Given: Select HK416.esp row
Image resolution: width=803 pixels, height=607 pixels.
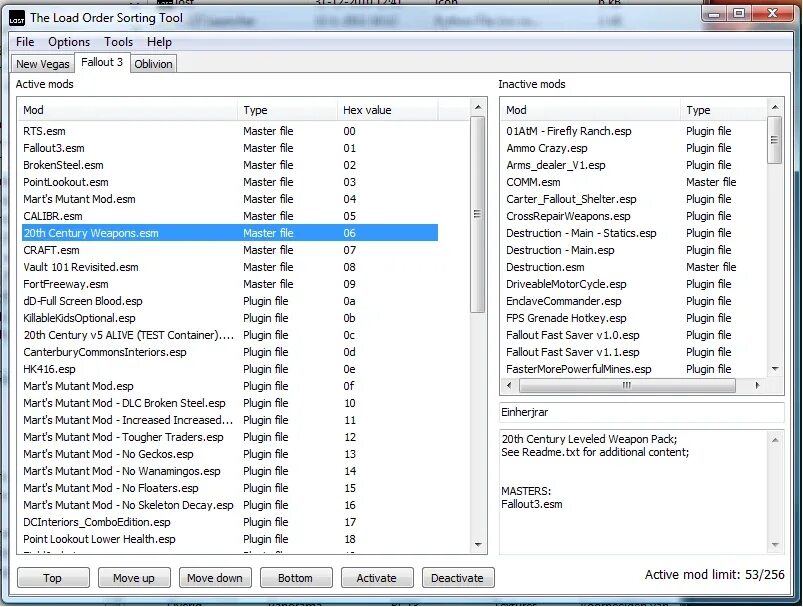Looking at the screenshot, I should click(x=229, y=369).
